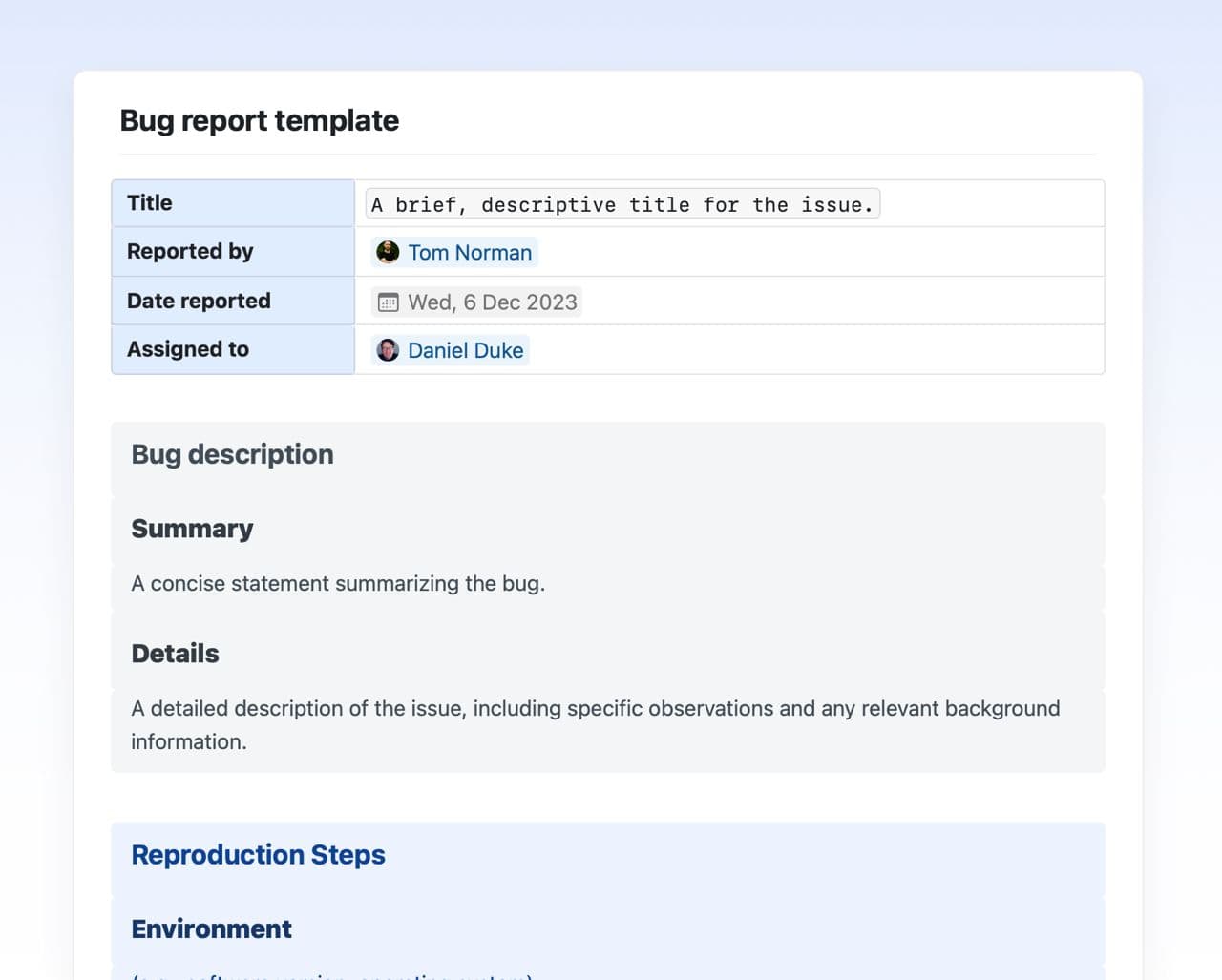The height and width of the screenshot is (980, 1222).
Task: Select the Reported by label cell
Action: (233, 252)
